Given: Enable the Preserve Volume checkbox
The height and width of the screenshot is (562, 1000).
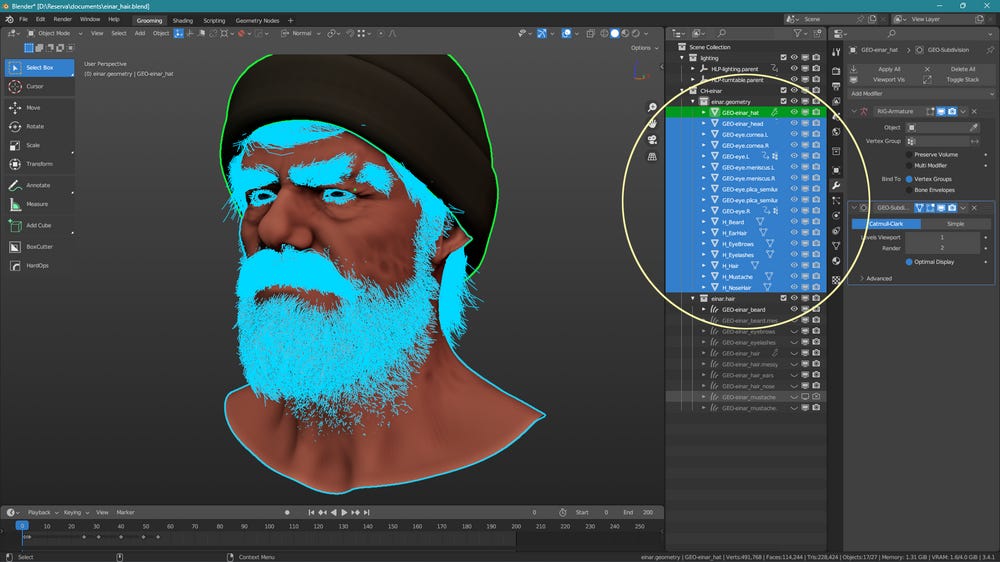Looking at the screenshot, I should click(x=909, y=154).
